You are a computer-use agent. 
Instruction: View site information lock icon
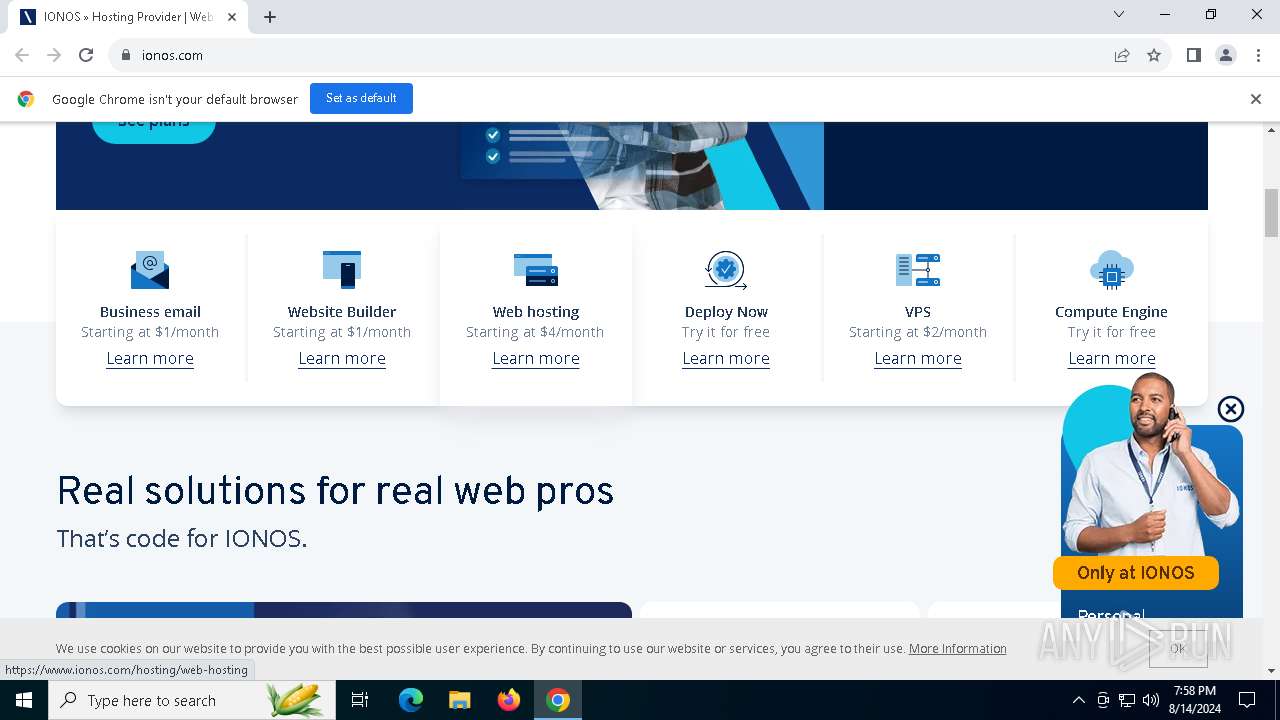click(x=126, y=55)
